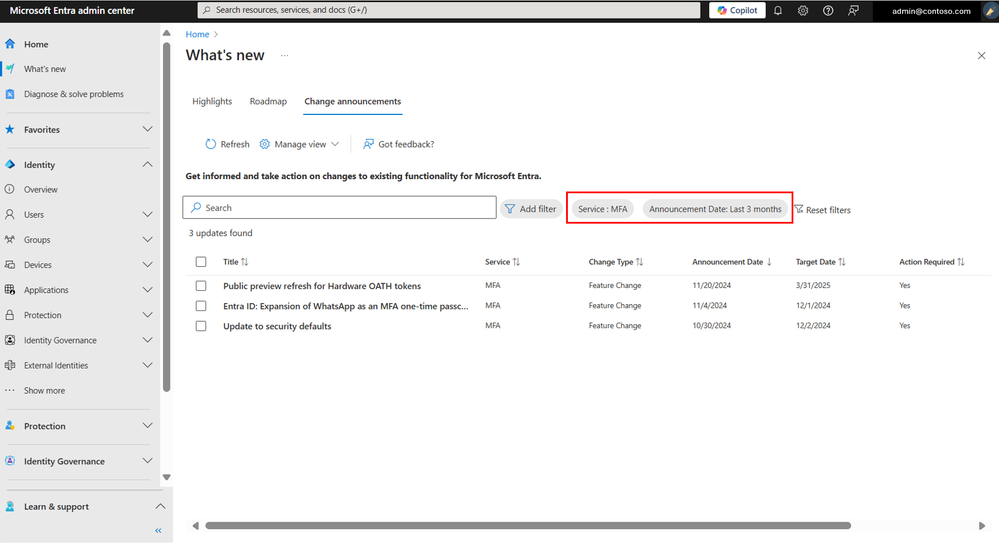The width and height of the screenshot is (999, 553).
Task: Expand the External Identities chevron
Action: pos(147,365)
